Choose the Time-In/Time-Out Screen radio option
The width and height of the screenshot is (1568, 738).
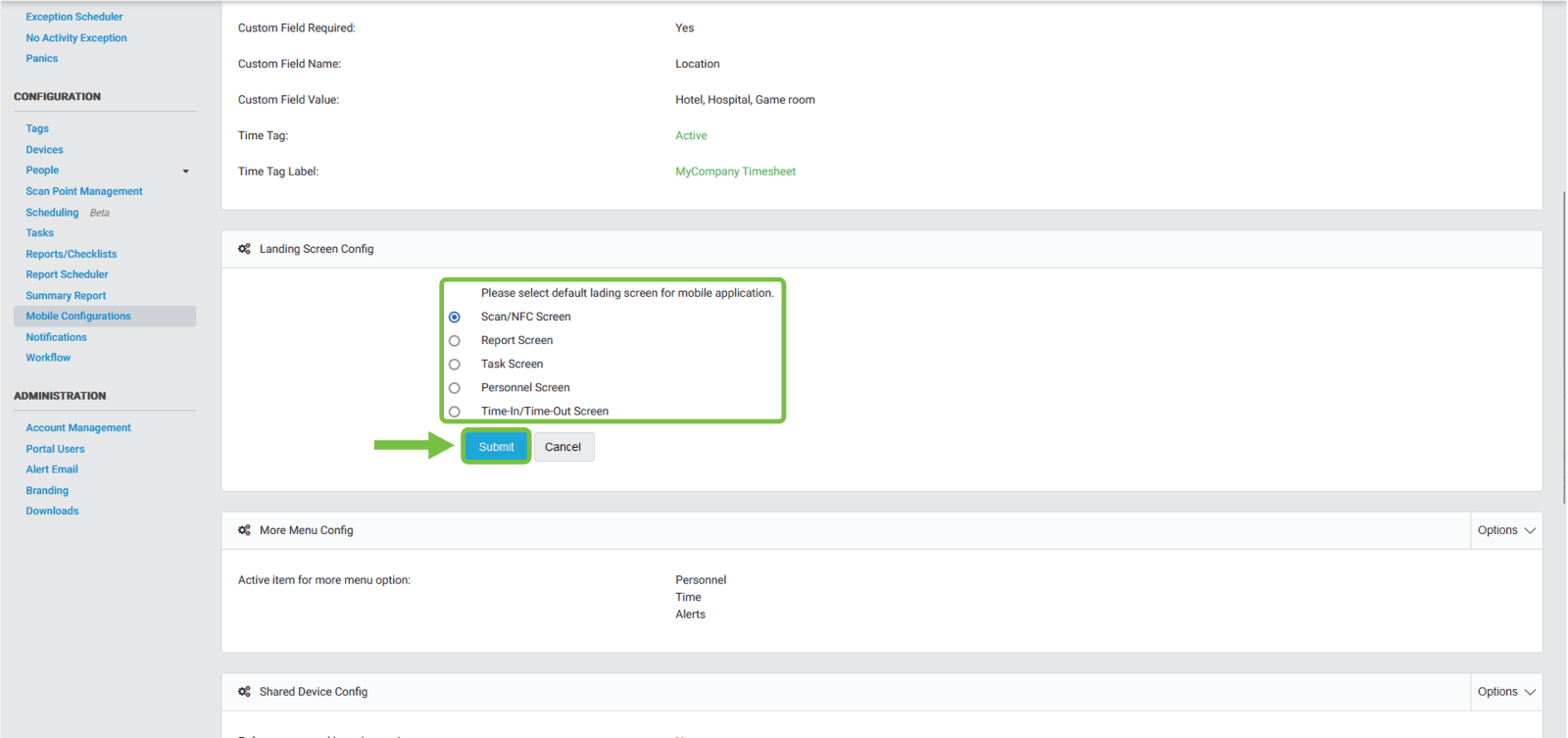coord(455,412)
